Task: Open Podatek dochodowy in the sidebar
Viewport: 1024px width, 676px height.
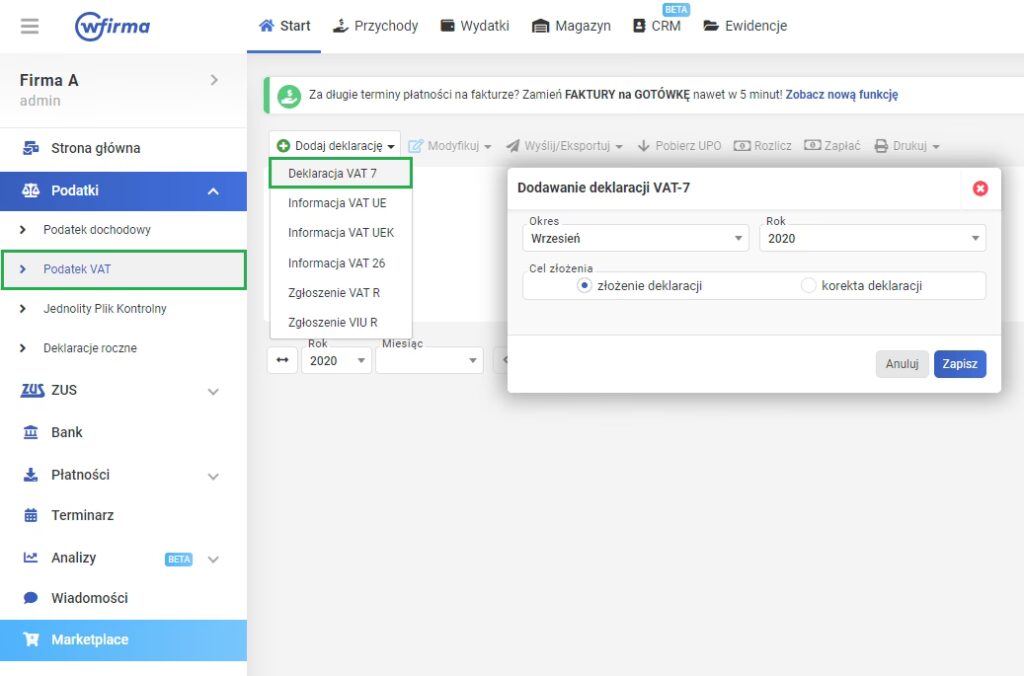Action: (x=97, y=230)
